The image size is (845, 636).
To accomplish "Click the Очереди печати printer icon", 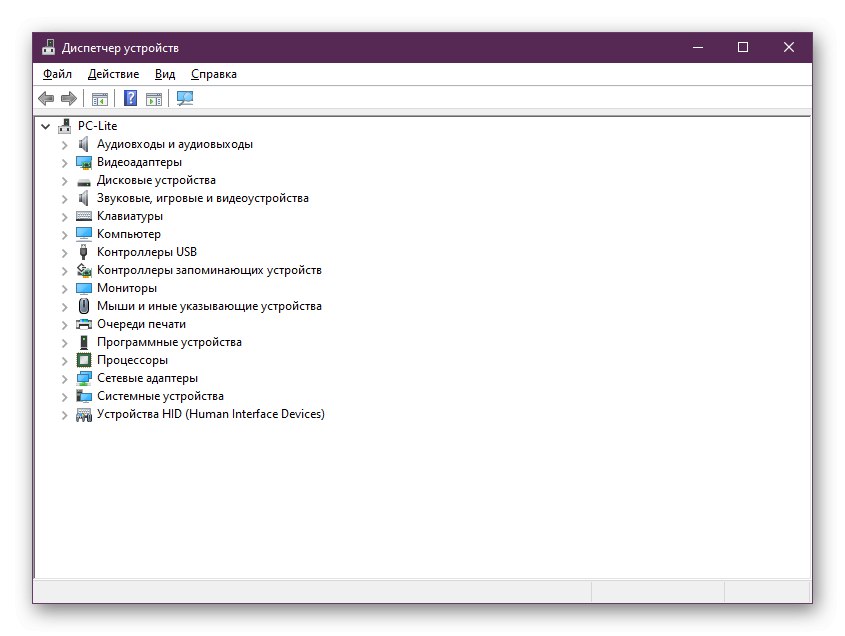I will click(x=84, y=324).
